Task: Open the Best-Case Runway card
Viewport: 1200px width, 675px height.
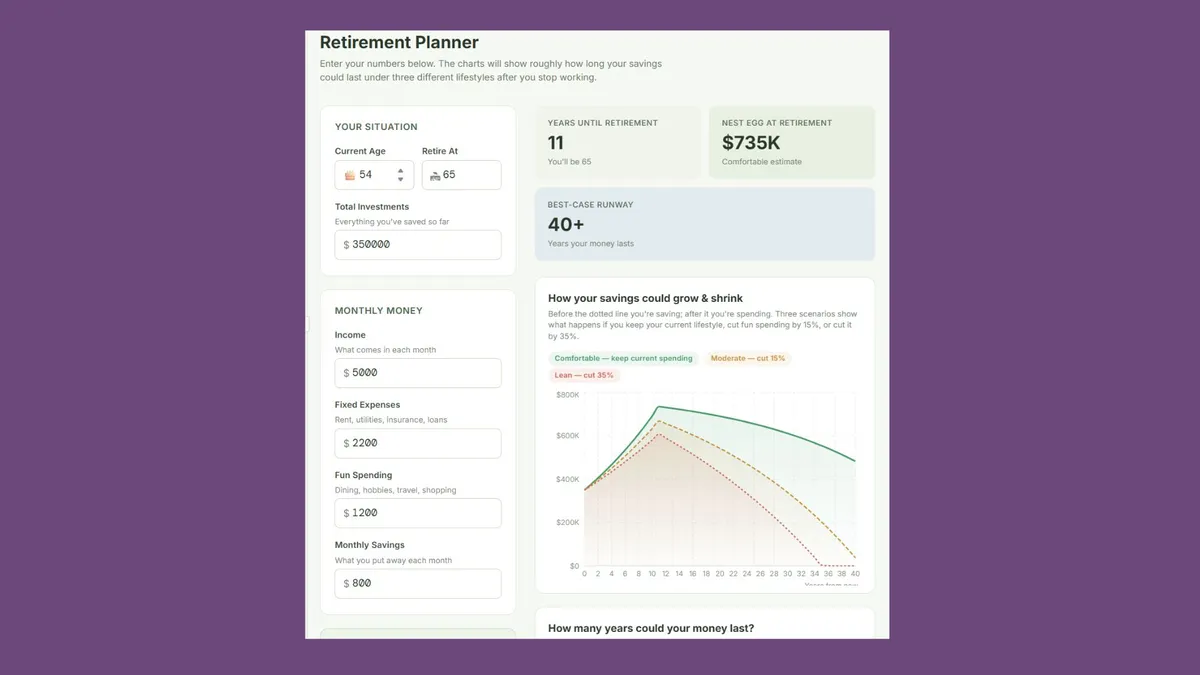Action: point(705,224)
